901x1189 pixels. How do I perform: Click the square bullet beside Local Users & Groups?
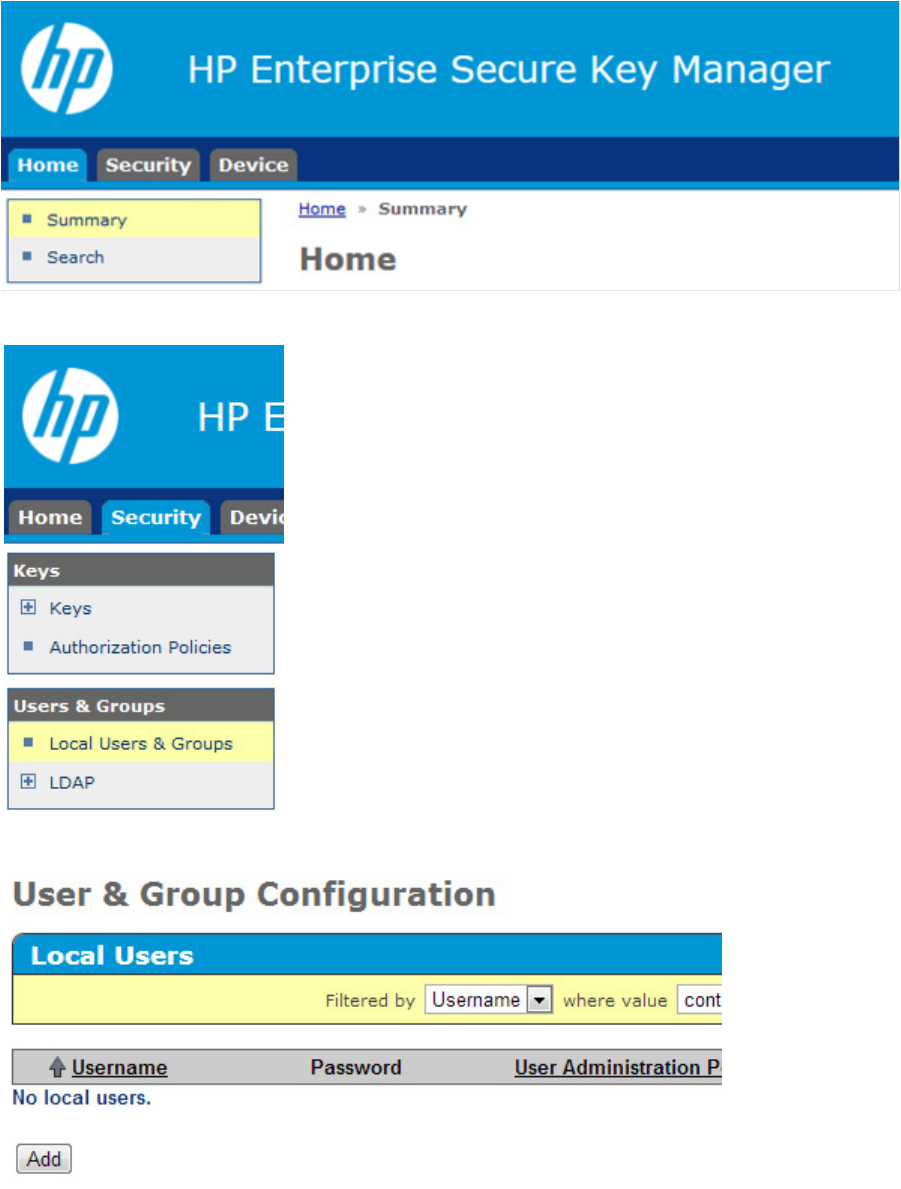coord(28,742)
